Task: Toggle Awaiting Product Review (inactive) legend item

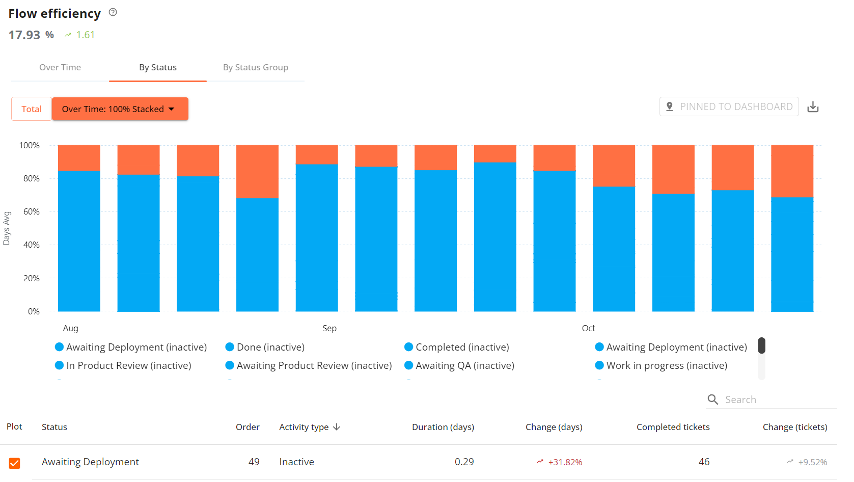Action: (309, 366)
